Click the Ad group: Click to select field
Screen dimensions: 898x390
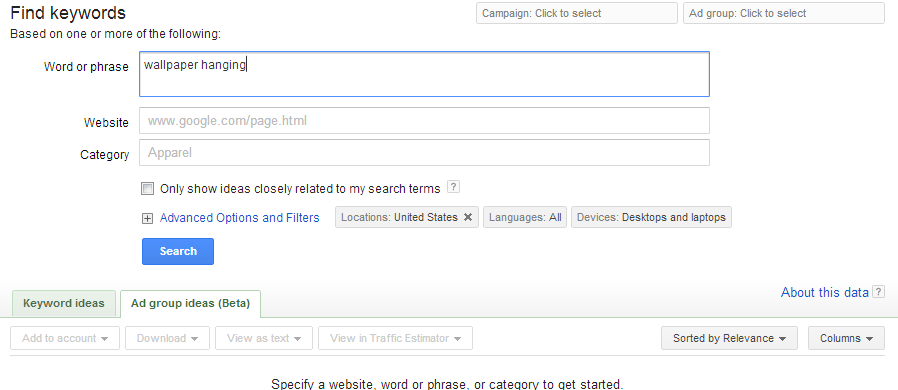(x=783, y=13)
